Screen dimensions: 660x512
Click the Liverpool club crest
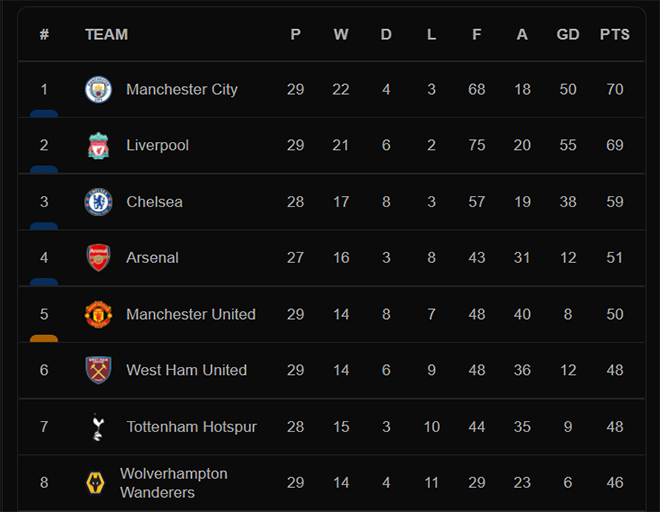click(98, 145)
